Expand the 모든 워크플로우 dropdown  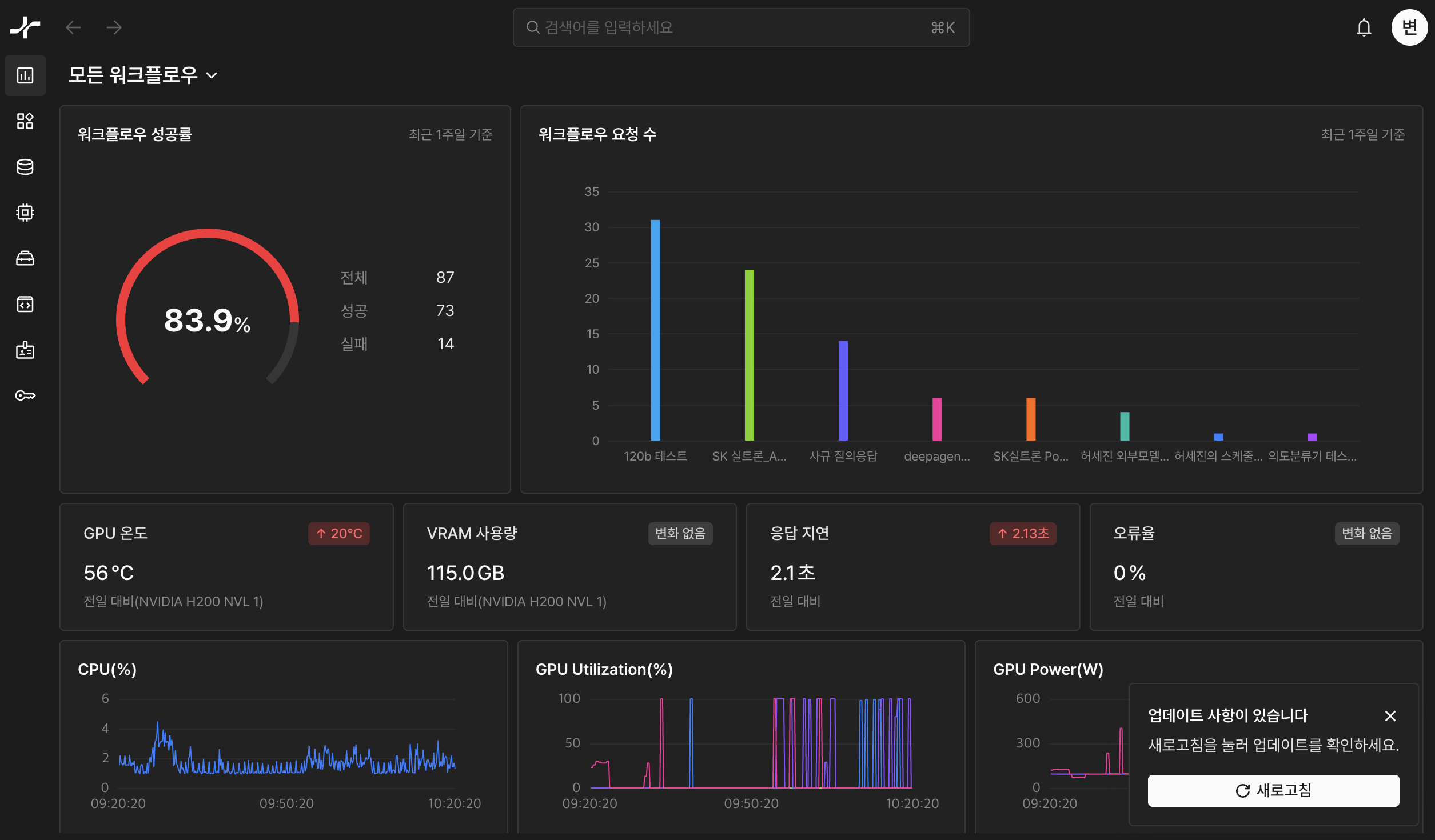click(x=143, y=75)
